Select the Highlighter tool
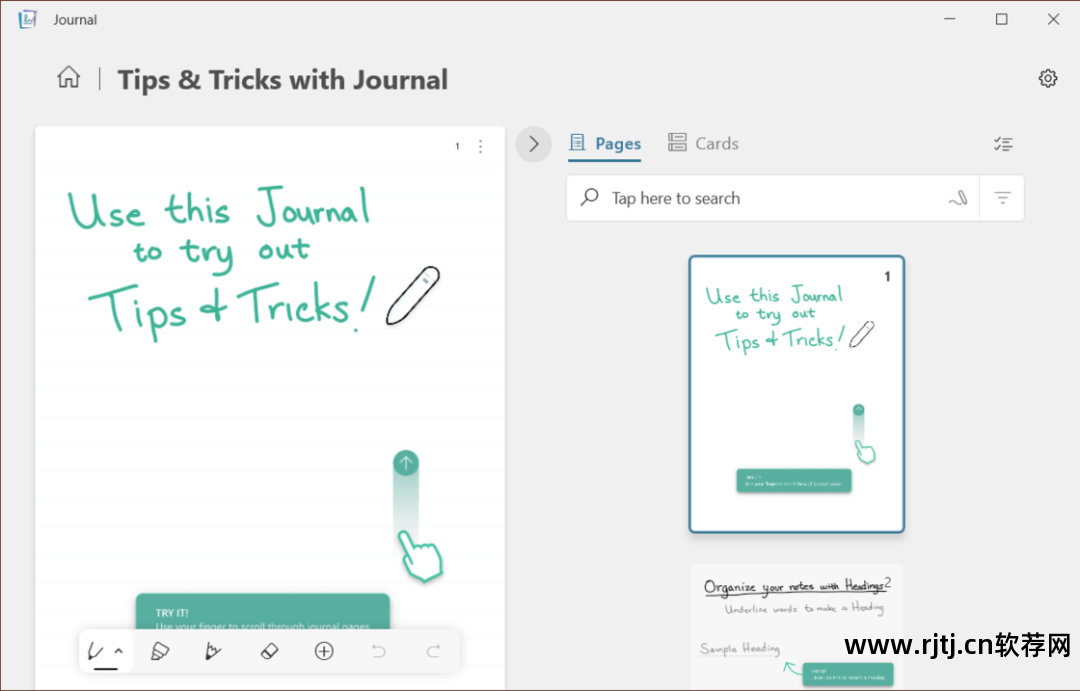Screen dimensions: 1080x691 tap(160, 651)
